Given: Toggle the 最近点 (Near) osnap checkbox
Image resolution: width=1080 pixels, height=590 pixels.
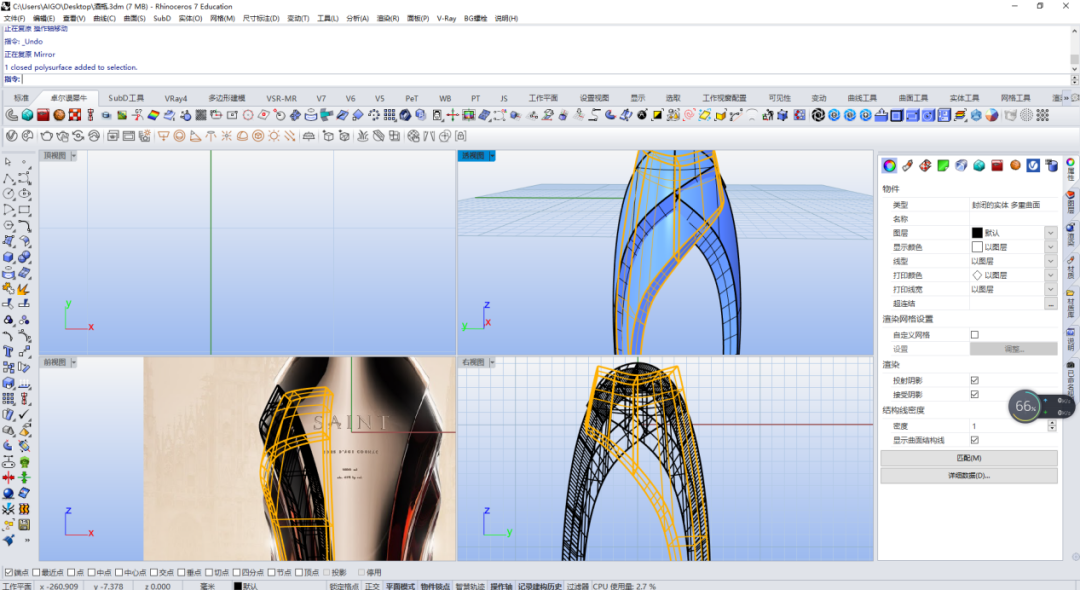Looking at the screenshot, I should pos(37,572).
